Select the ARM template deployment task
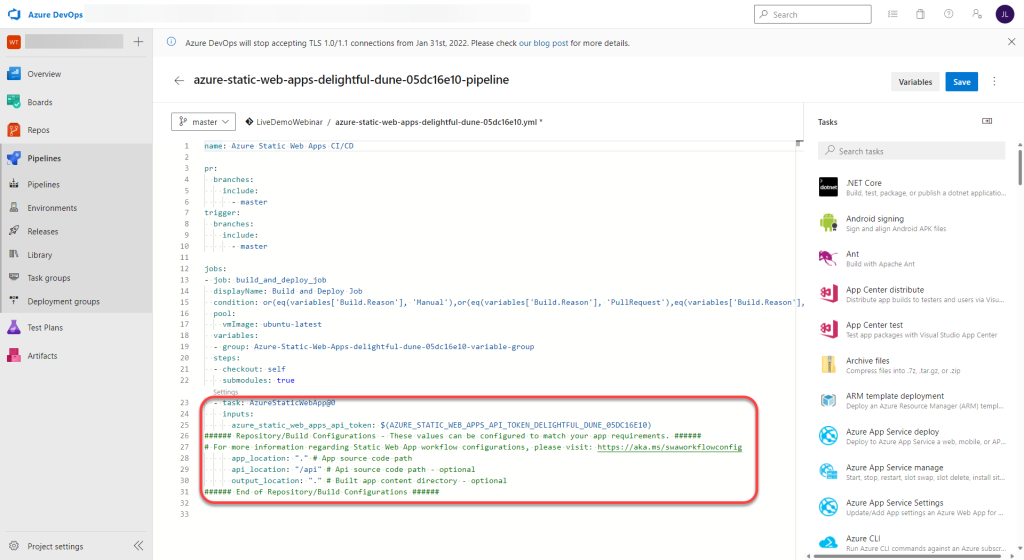1024x560 pixels. pos(912,401)
